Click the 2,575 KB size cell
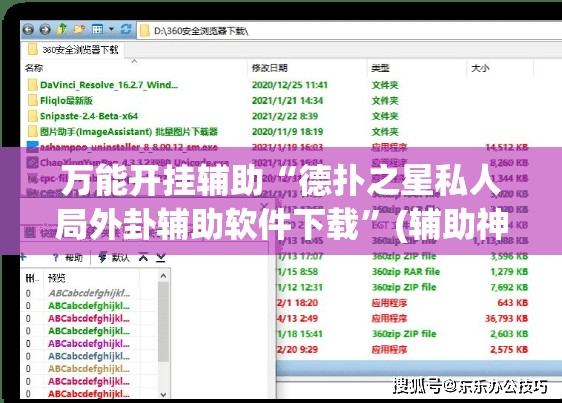This screenshot has height=403, width=562. coord(509,349)
